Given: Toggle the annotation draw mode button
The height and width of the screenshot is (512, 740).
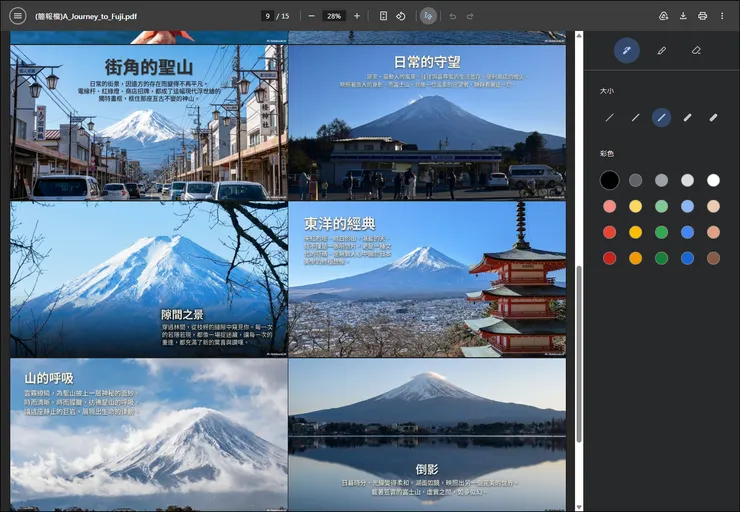Looking at the screenshot, I should [428, 16].
